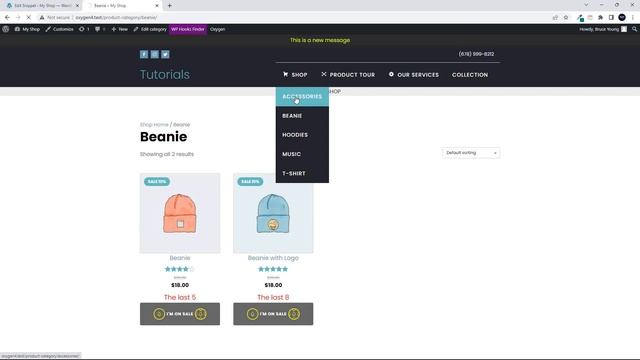640x360 pixels.
Task: Open the Product Tour menu item
Action: [348, 75]
